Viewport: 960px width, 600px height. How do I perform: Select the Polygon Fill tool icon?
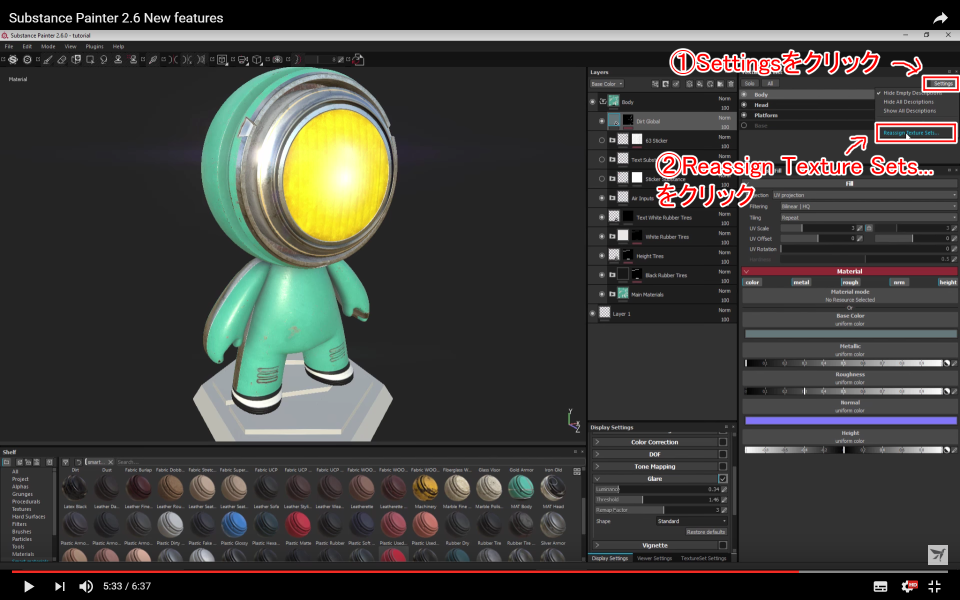(x=90, y=59)
